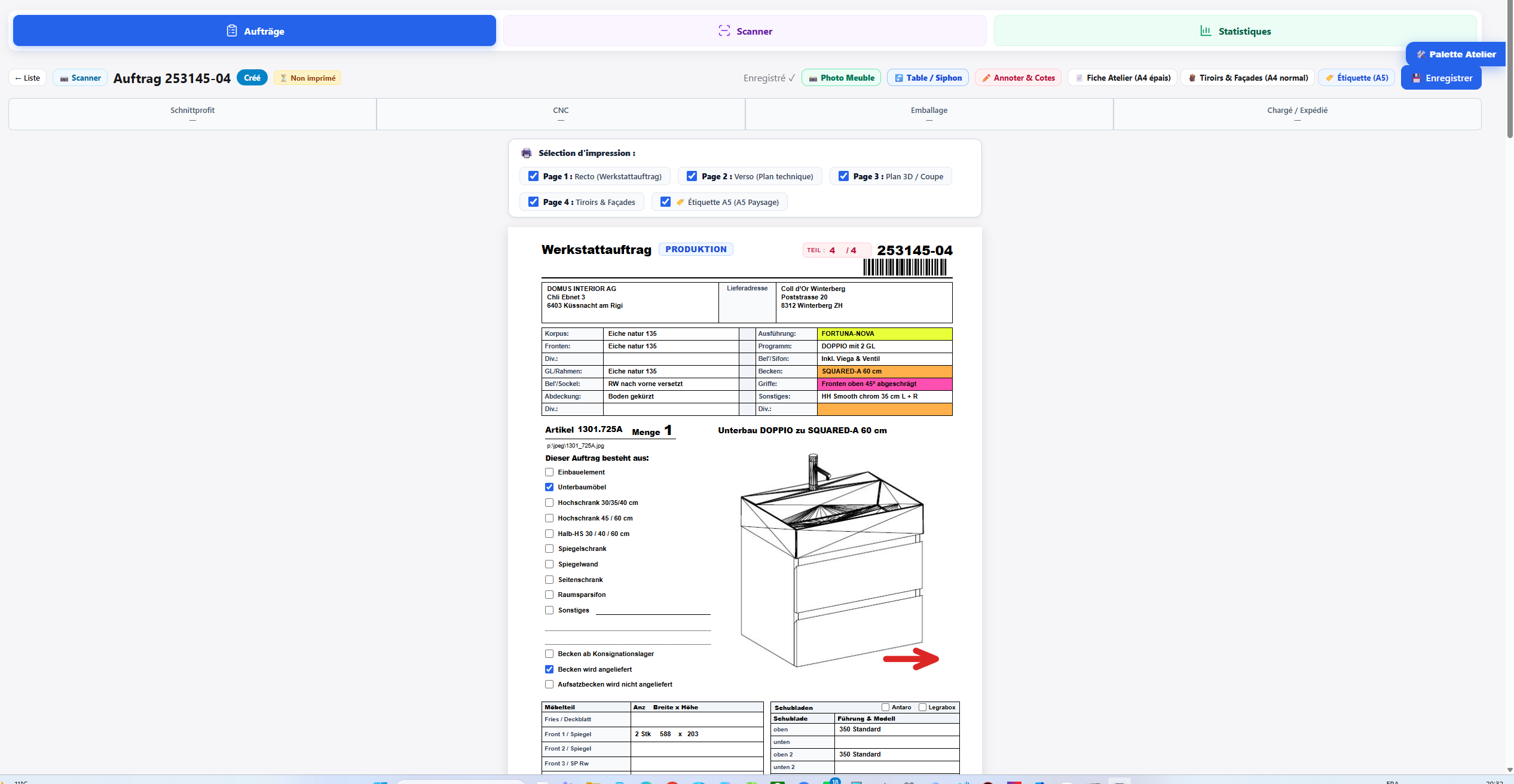Viewport: 1514px width, 784px height.
Task: Select the Chargé / Expédié stage
Action: click(x=1297, y=114)
